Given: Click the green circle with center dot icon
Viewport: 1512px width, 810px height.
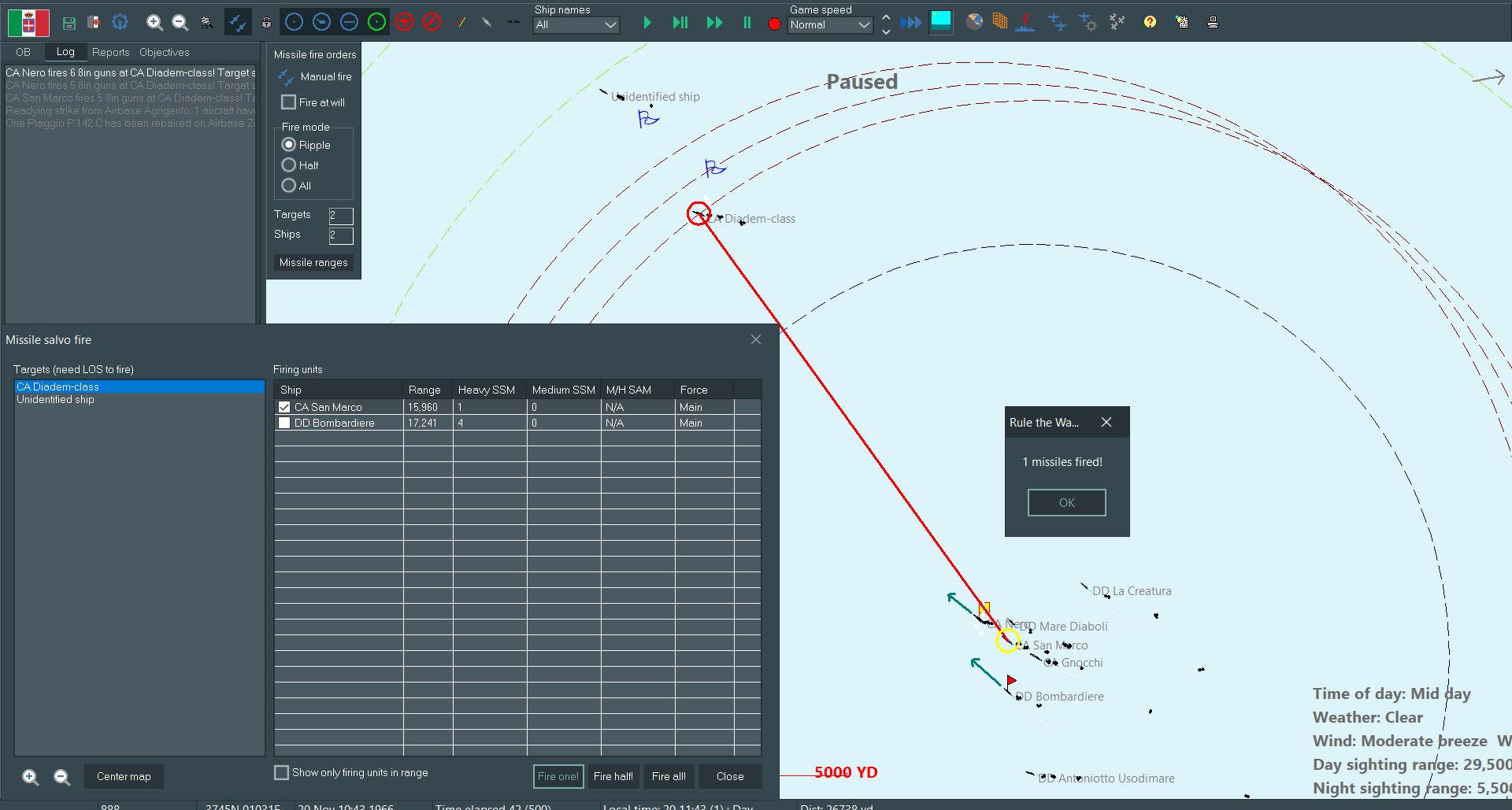Looking at the screenshot, I should 376,22.
